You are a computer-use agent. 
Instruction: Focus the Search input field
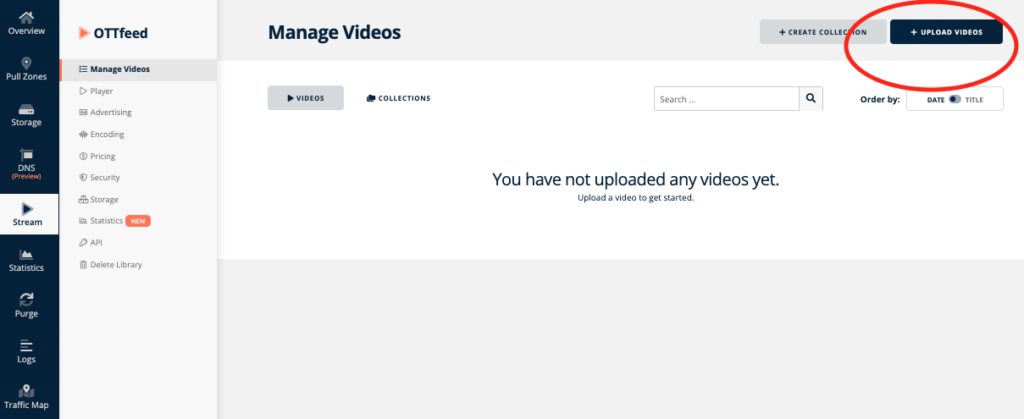pyautogui.click(x=726, y=99)
